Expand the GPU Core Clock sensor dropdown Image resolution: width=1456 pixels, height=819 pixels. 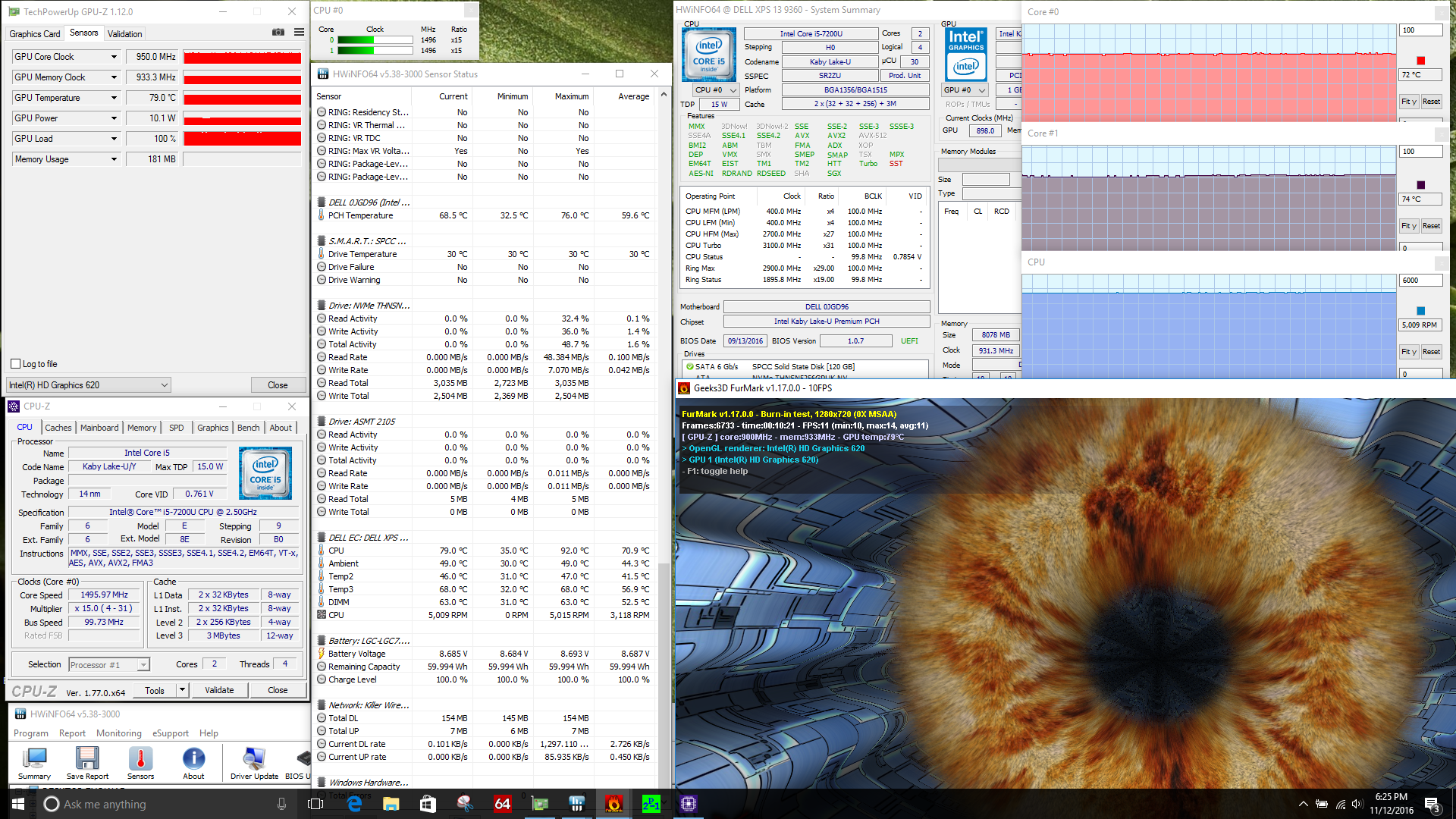click(114, 57)
